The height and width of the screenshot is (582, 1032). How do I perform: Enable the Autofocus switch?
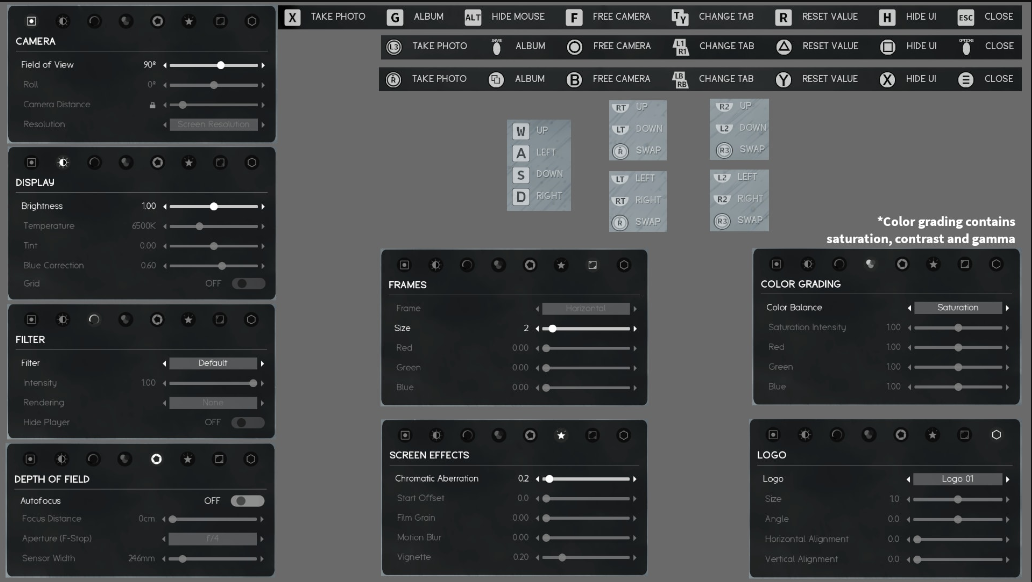tap(247, 501)
